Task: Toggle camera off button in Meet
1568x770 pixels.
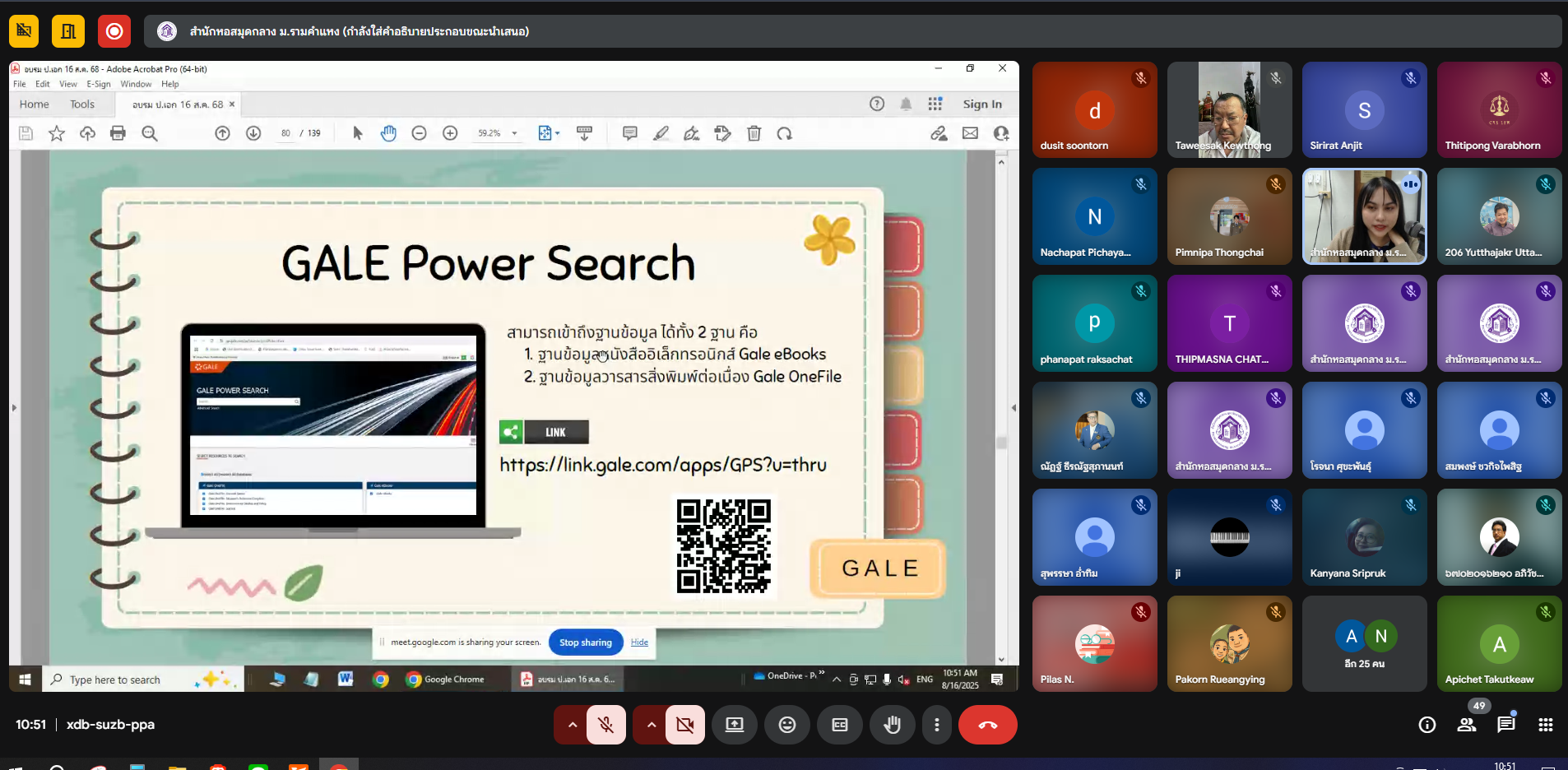Action: pyautogui.click(x=684, y=725)
